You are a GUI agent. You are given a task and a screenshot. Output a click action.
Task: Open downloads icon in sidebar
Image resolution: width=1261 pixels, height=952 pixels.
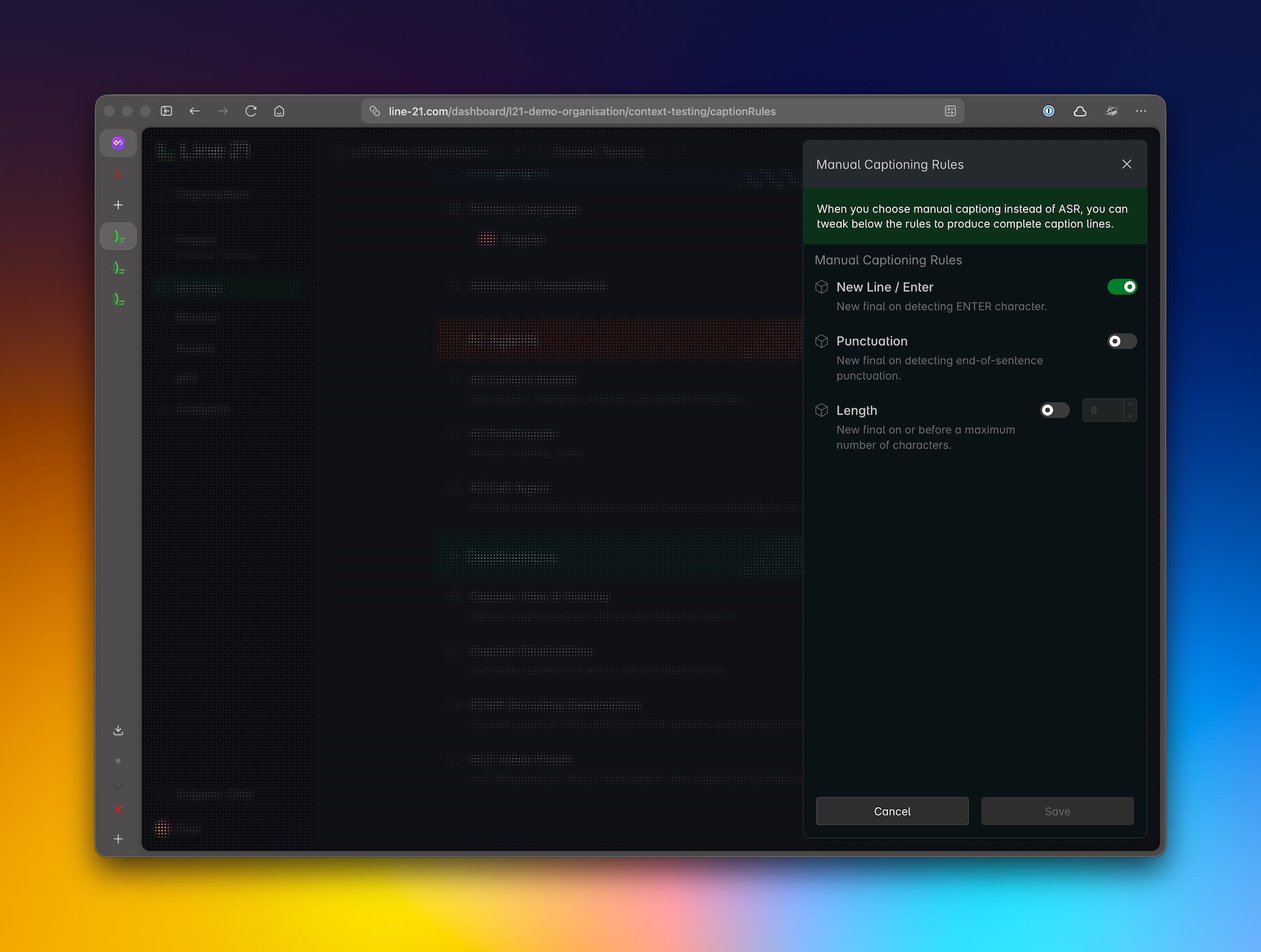coord(118,730)
